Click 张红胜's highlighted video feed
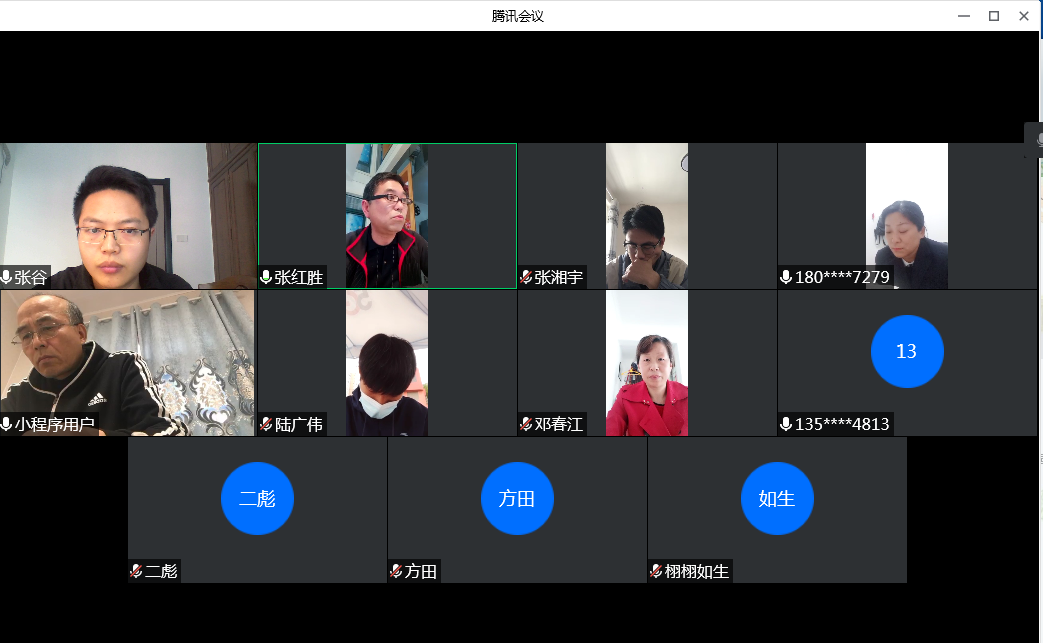Viewport: 1043px width, 643px height. click(x=387, y=216)
